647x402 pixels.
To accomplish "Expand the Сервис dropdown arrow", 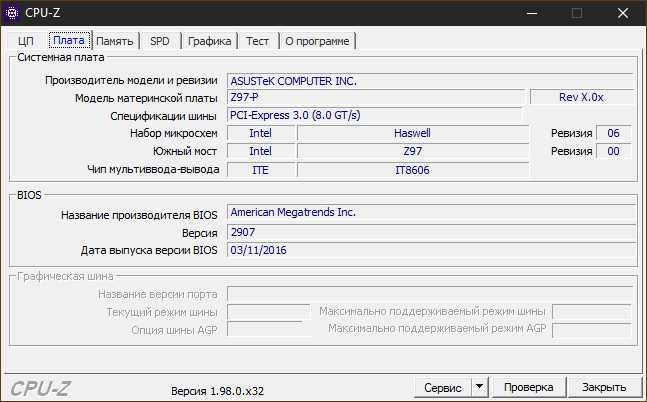I will coord(479,388).
